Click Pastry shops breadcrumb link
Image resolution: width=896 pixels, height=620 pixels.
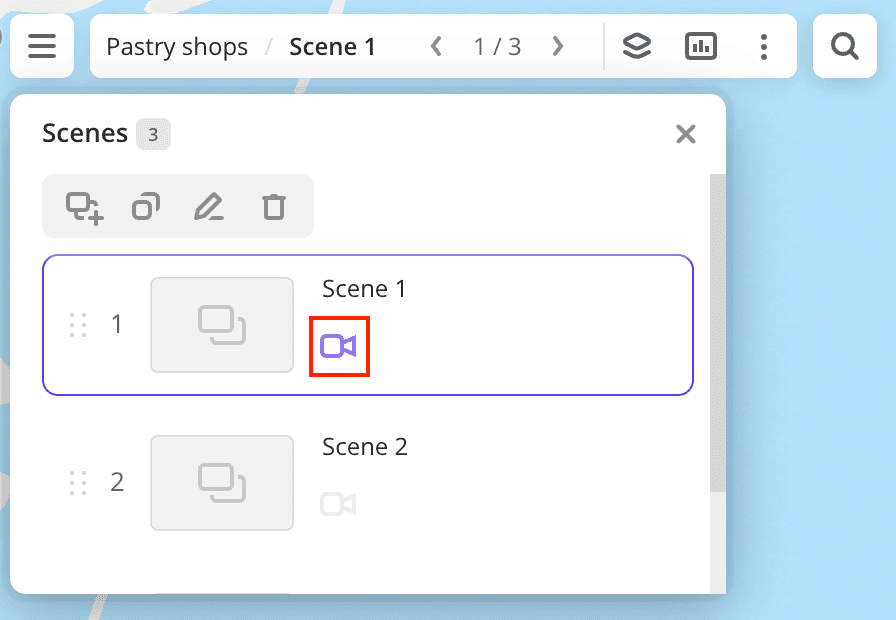[177, 46]
